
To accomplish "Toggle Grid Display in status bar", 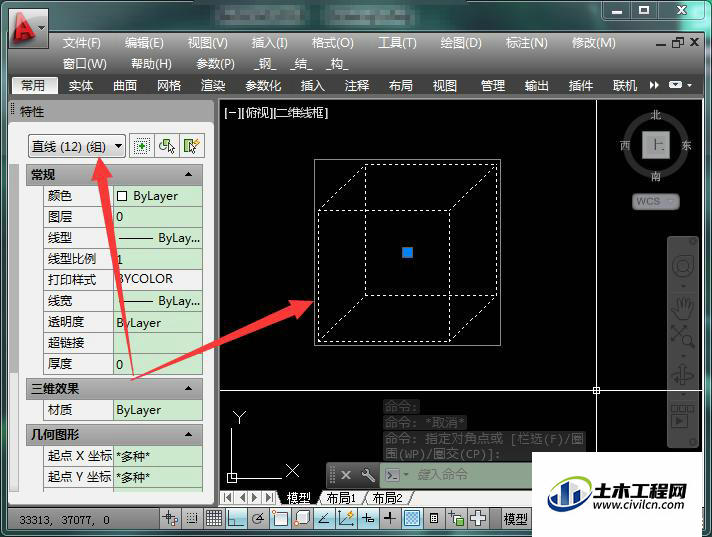I will 214,518.
